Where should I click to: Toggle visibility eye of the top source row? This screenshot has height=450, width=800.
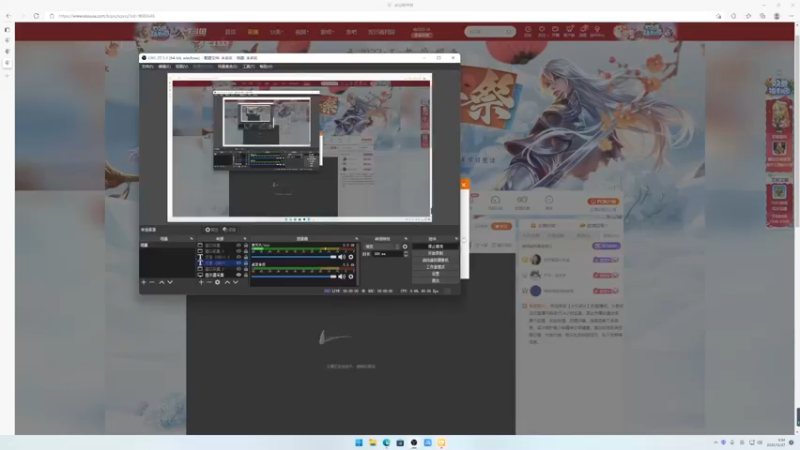(x=238, y=245)
